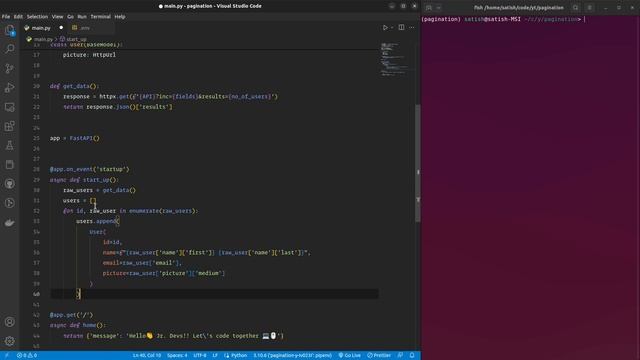Click '@app.on_event' decorator line
The height and width of the screenshot is (360, 640).
[89, 169]
